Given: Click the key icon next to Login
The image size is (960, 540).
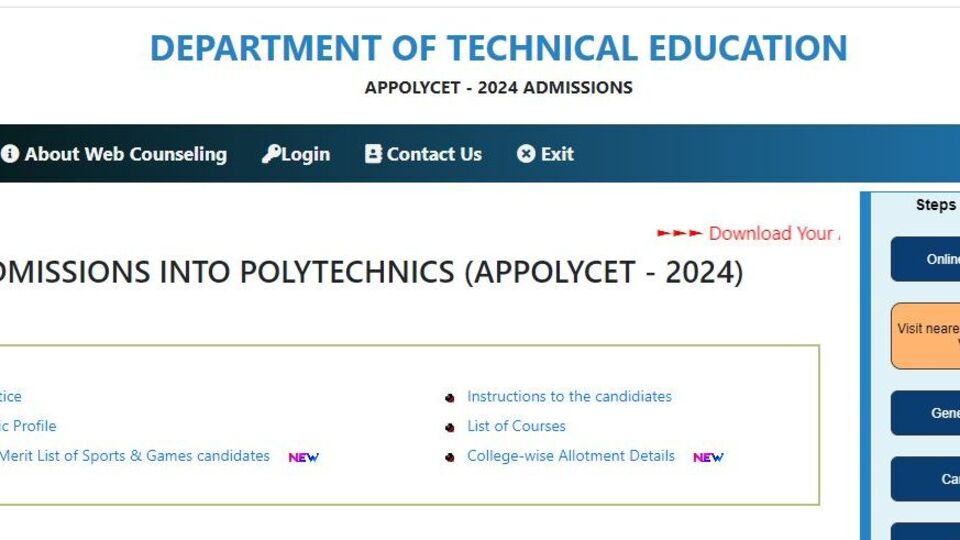Looking at the screenshot, I should point(271,154).
